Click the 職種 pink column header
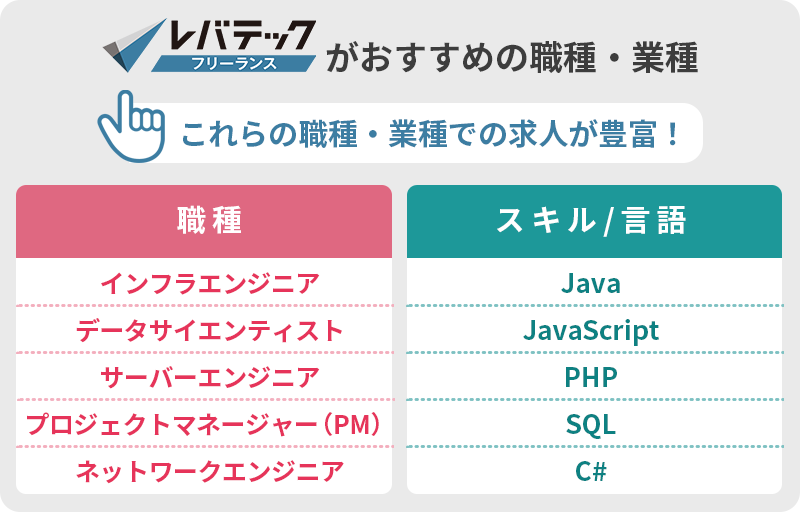 coord(204,221)
